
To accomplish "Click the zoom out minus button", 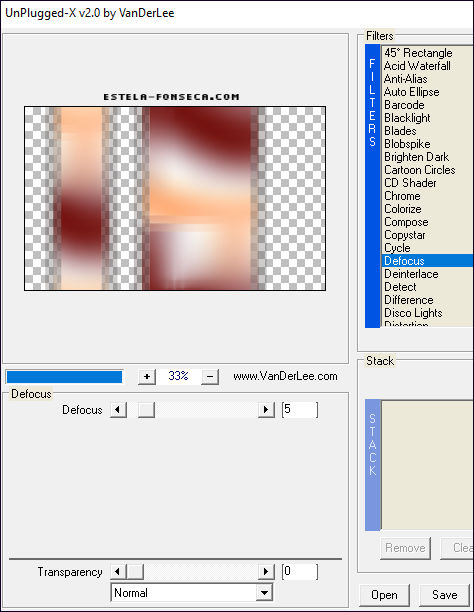I will coord(210,377).
